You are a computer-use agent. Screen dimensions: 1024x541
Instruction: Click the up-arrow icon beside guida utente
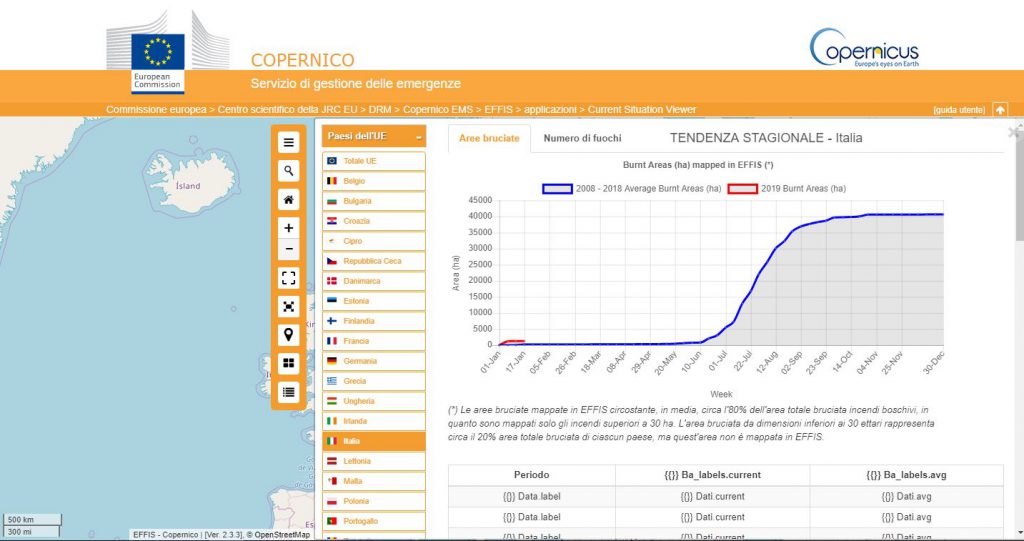click(x=1000, y=110)
